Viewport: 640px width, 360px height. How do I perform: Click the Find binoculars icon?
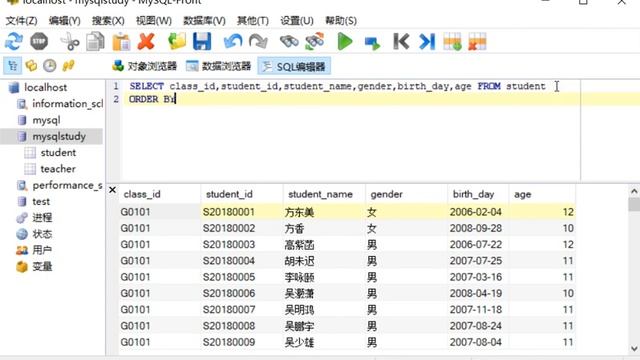point(289,42)
